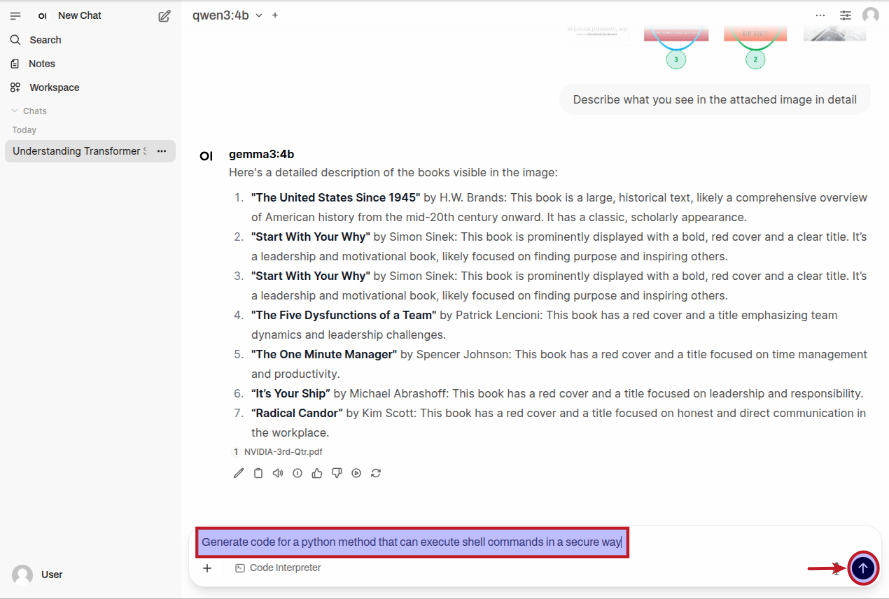Regenerate the gemma3:4b response
The height and width of the screenshot is (599, 889).
point(376,473)
